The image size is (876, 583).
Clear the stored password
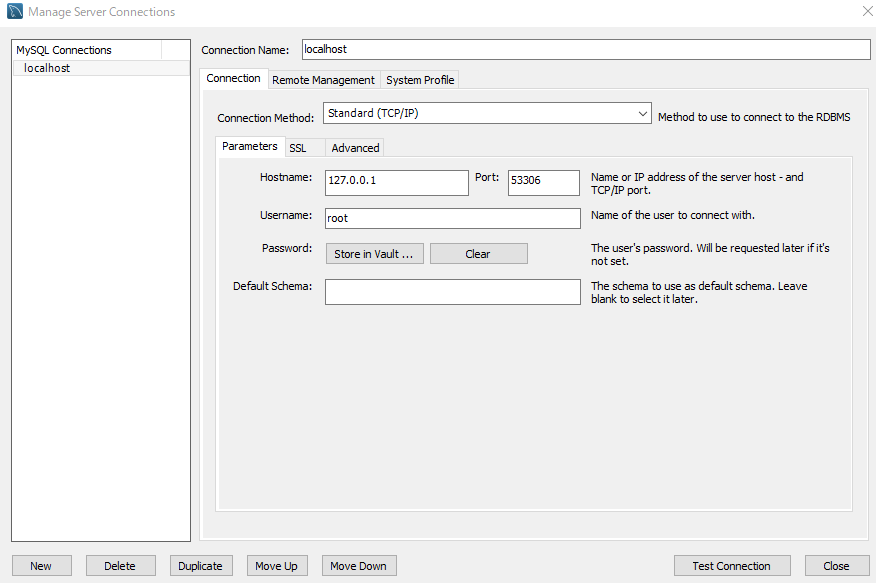tap(478, 253)
